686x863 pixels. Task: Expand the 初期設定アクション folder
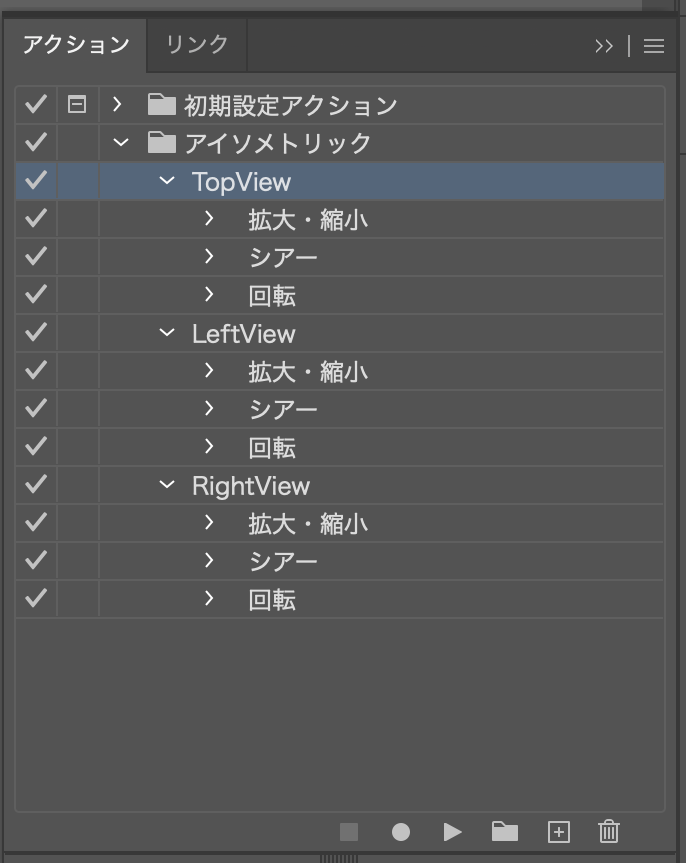[x=118, y=104]
